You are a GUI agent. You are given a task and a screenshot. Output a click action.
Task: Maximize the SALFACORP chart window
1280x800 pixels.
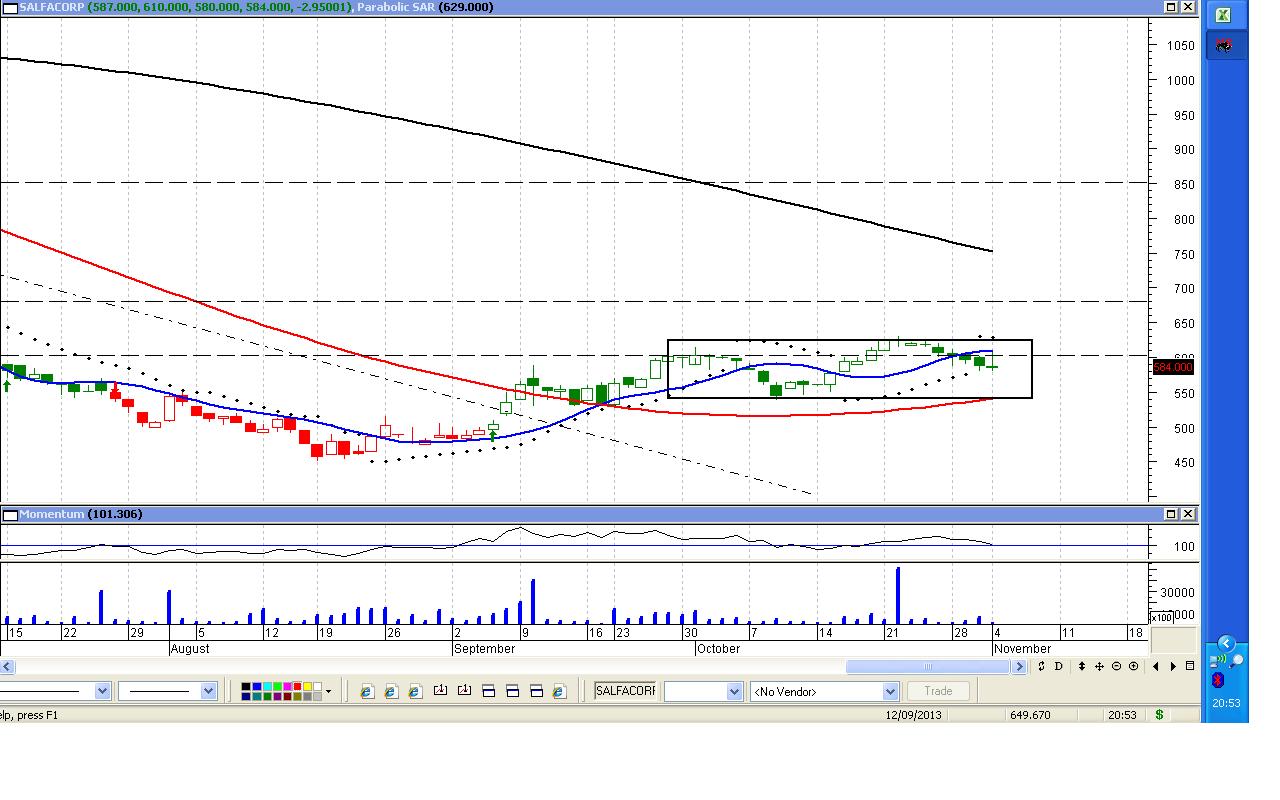click(x=1171, y=7)
